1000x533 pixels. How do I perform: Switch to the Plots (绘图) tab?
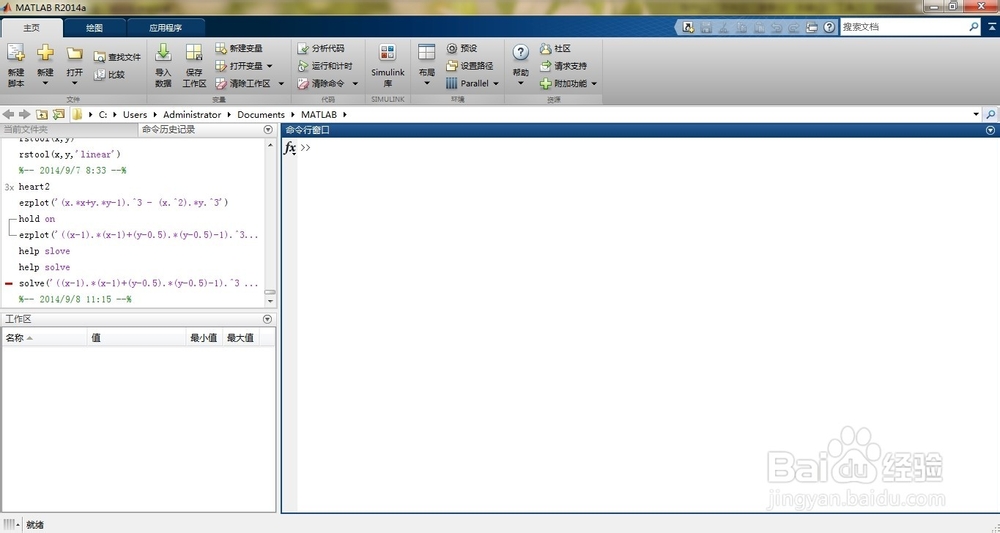click(94, 27)
